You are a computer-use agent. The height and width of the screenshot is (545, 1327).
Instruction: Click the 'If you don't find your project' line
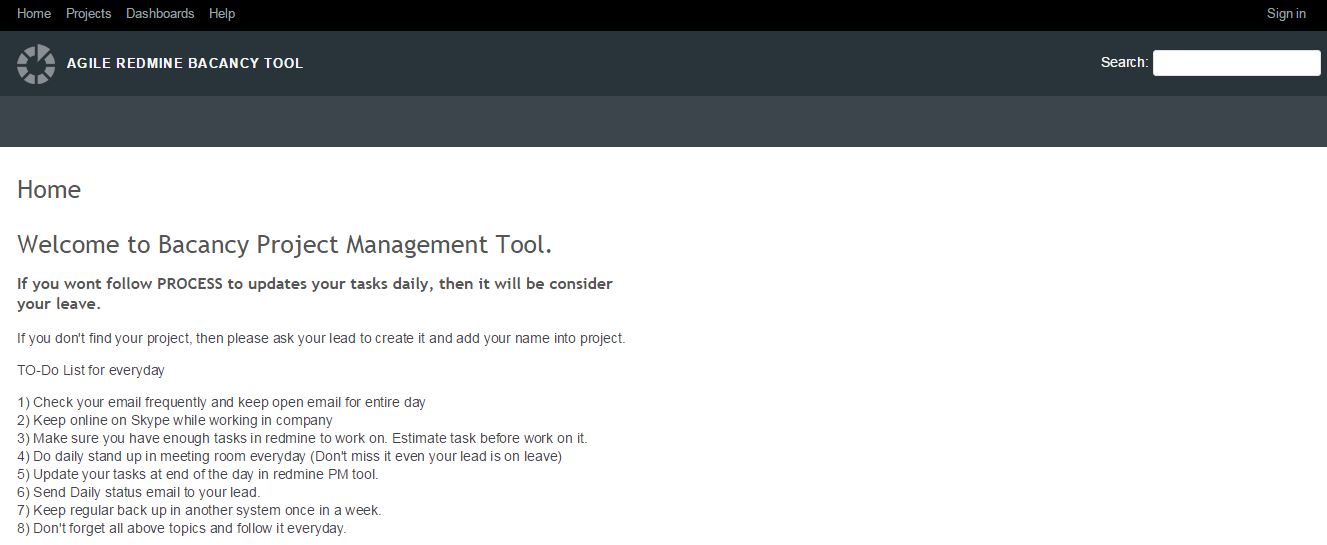pos(321,338)
